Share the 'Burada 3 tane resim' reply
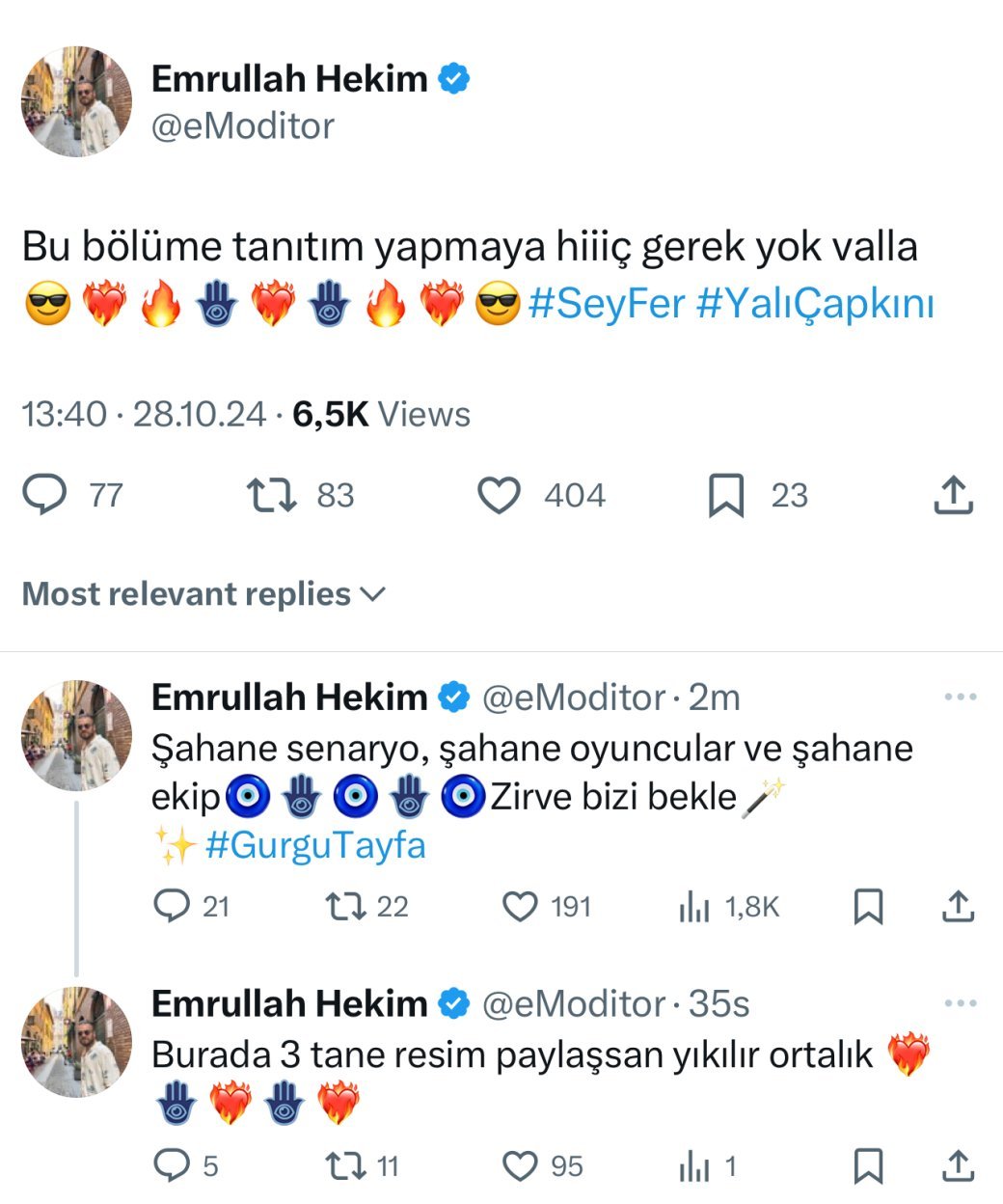This screenshot has height=1204, width=1003. click(958, 1166)
